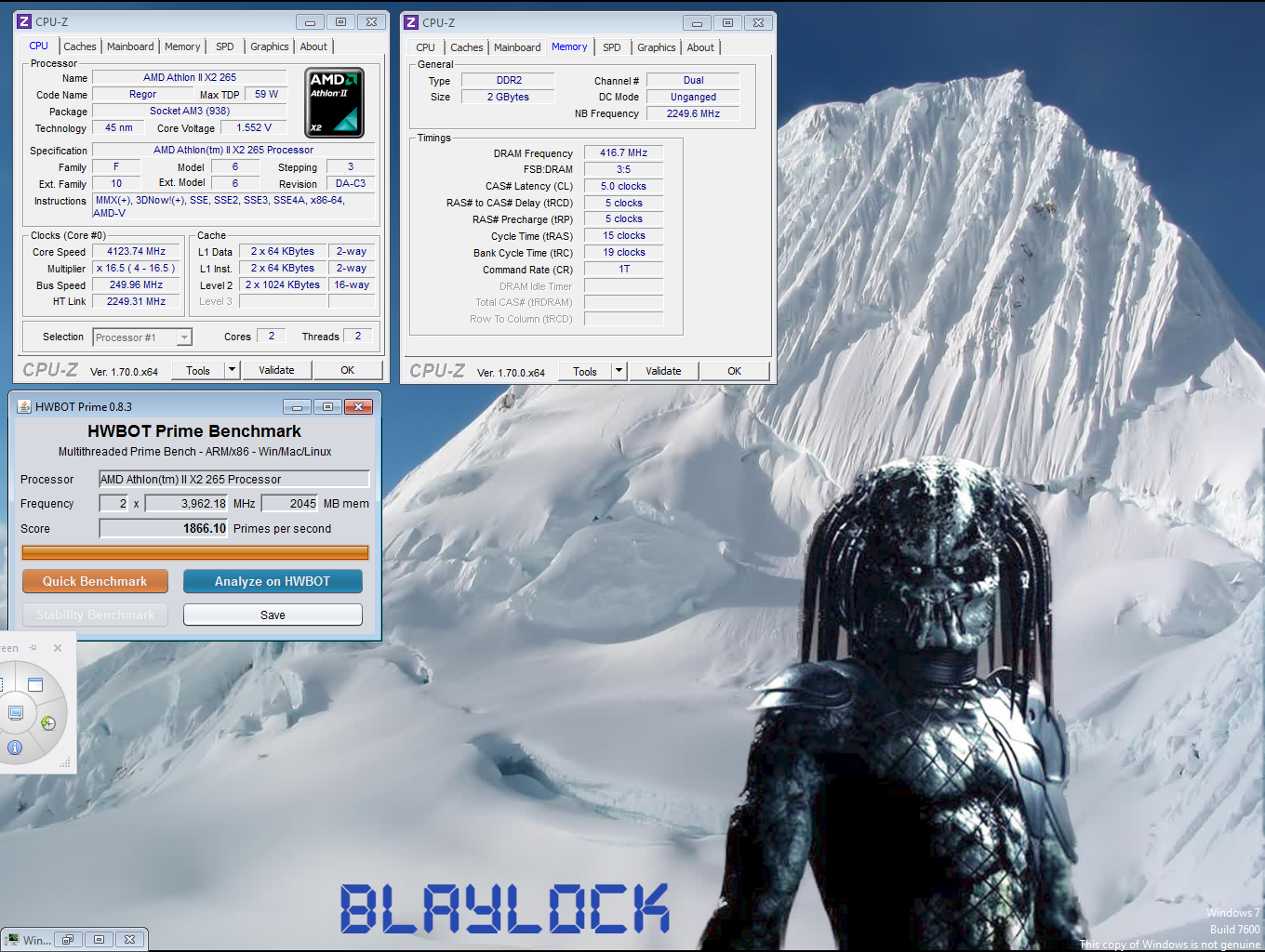Open the Processor #1 selection dropdown
Screen dimensions: 1265x952
point(184,337)
